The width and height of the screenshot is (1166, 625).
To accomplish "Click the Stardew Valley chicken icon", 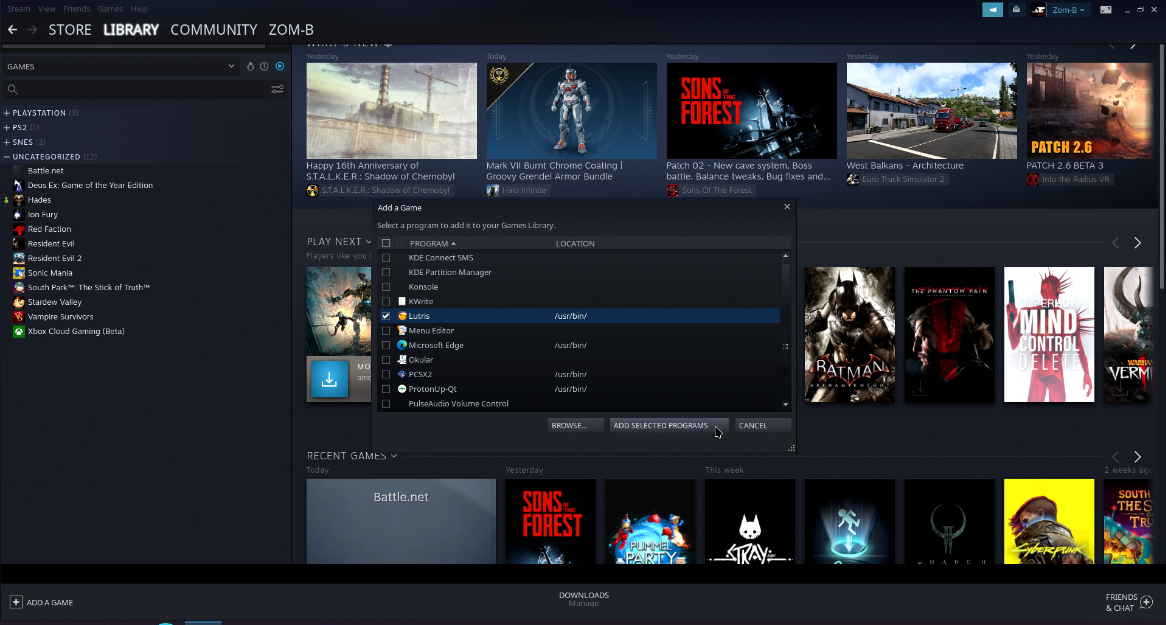I will 19,302.
